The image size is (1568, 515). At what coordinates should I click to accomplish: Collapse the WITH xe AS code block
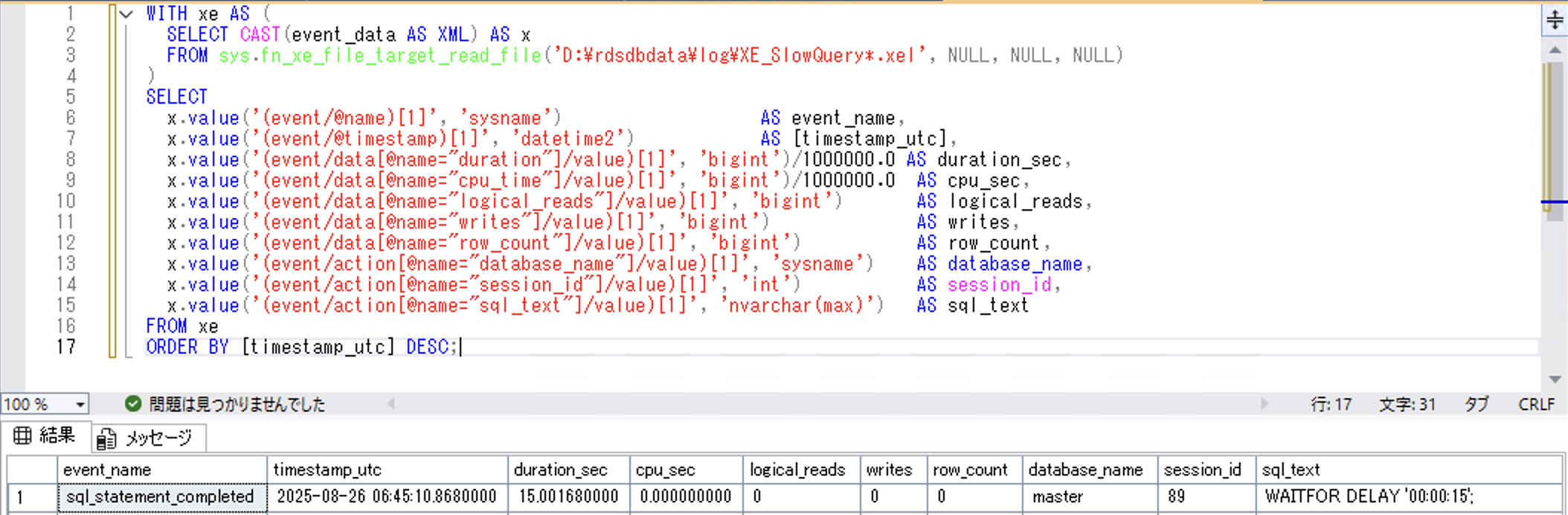pos(126,14)
